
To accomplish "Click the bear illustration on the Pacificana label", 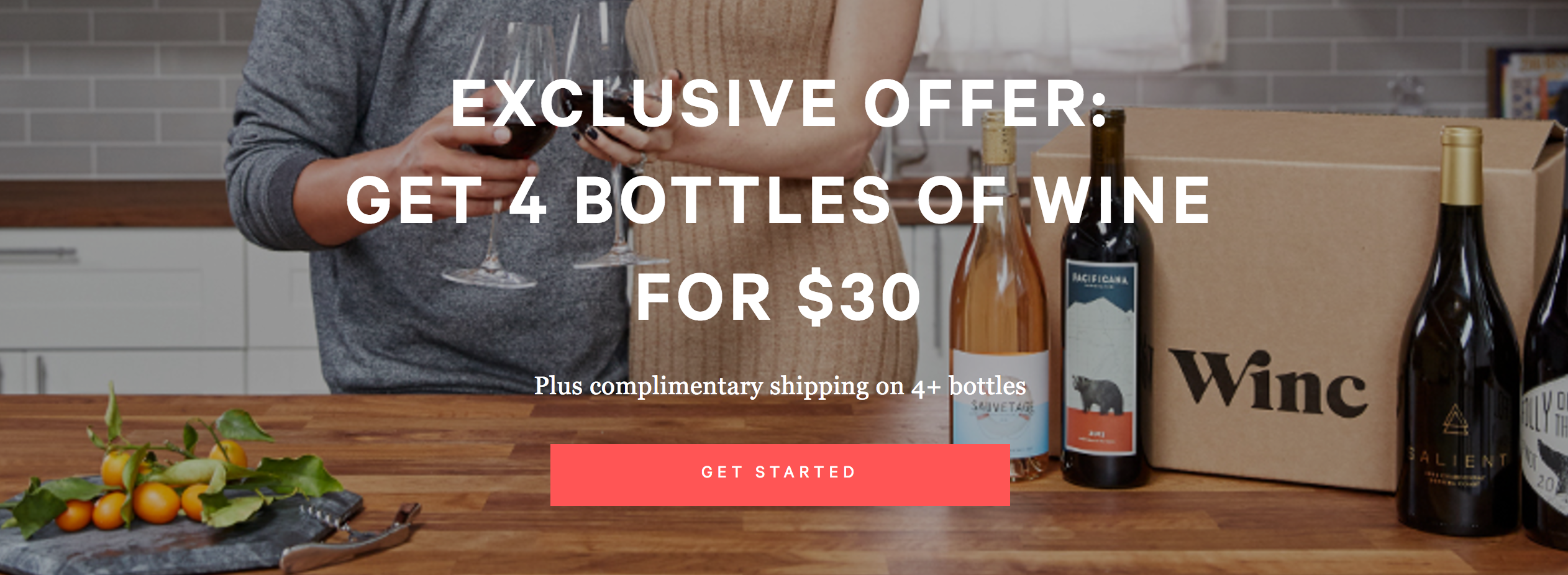I will click(x=1098, y=394).
